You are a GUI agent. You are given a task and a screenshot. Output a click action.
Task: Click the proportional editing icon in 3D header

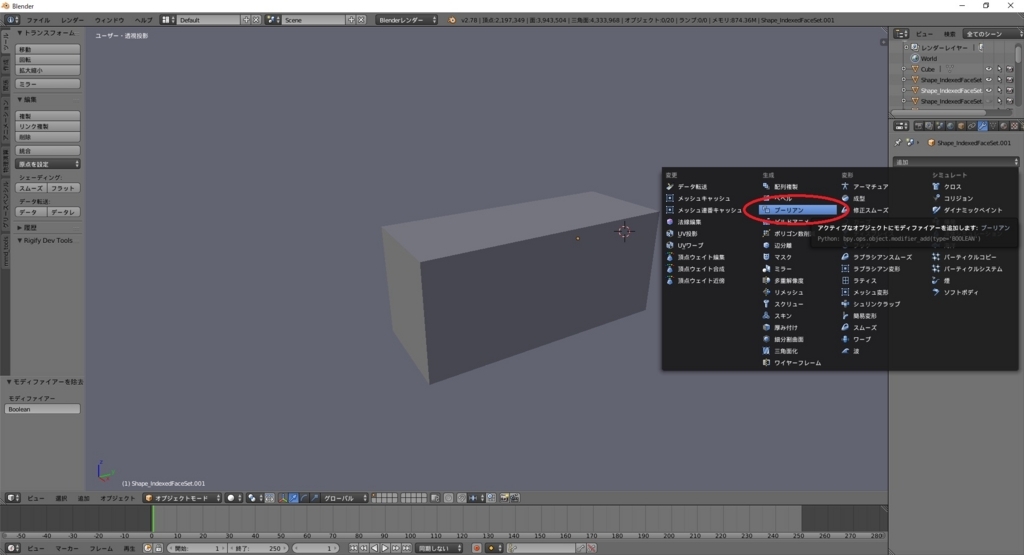(x=449, y=498)
